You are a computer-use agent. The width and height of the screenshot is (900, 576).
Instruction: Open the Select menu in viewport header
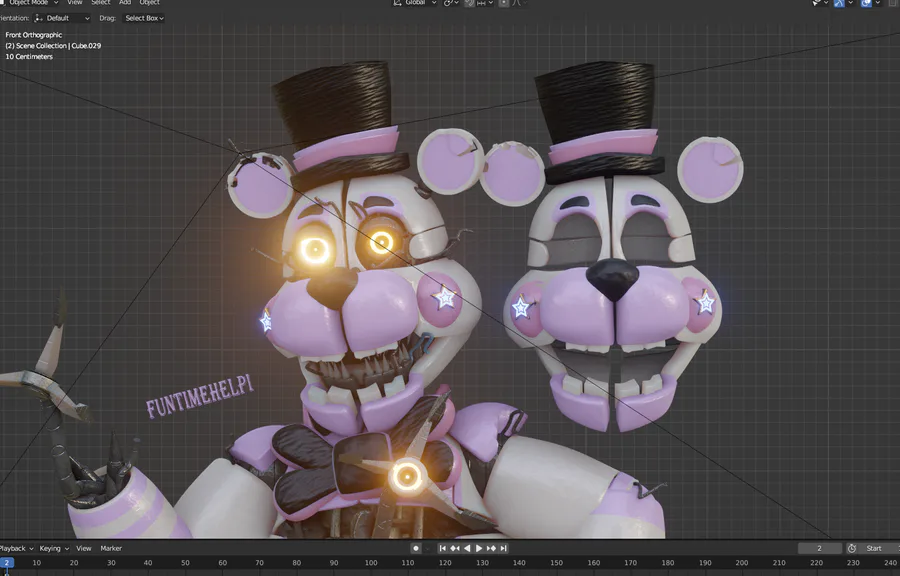tap(100, 3)
